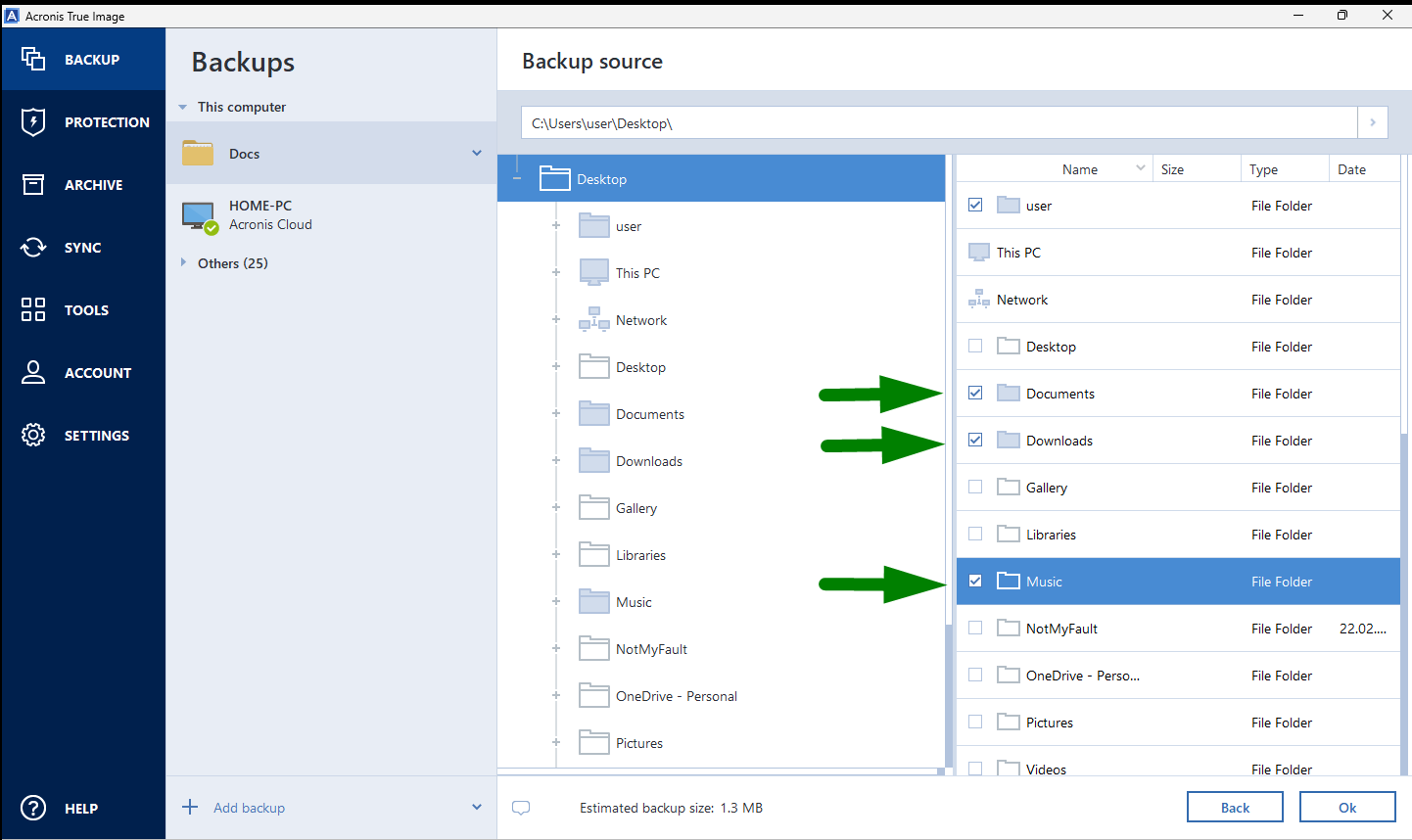This screenshot has height=840, width=1412.
Task: Open the Sync section
Action: coord(82,247)
